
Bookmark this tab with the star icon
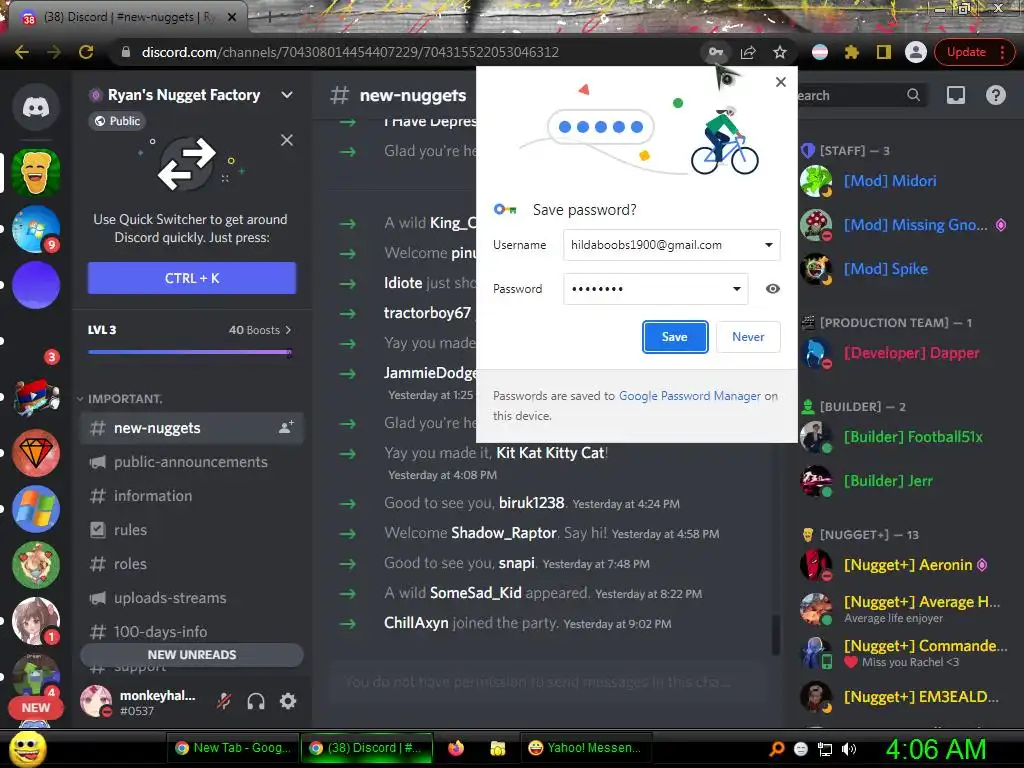[780, 52]
